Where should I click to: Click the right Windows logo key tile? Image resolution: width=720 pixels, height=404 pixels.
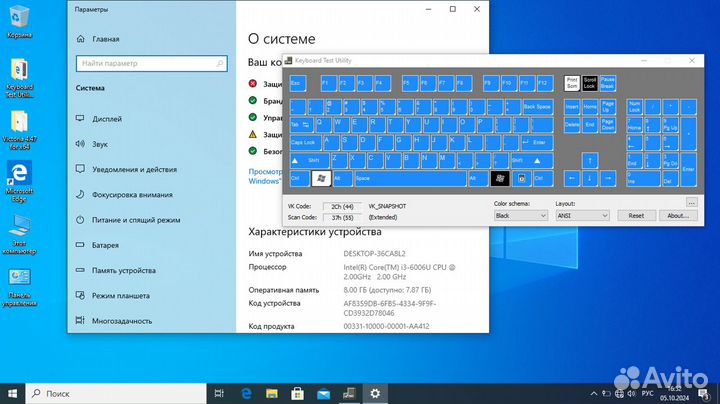click(x=500, y=178)
